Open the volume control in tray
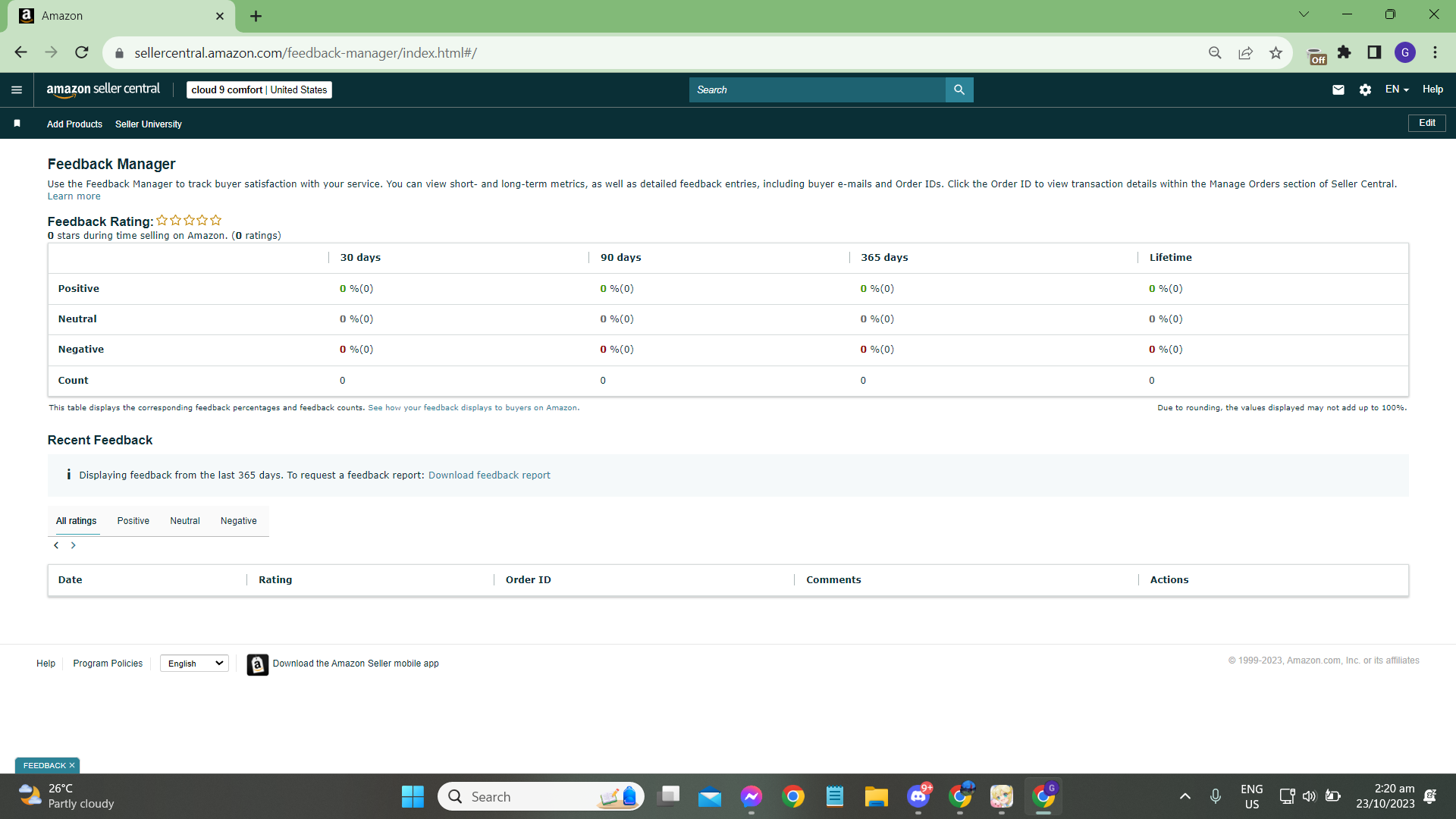This screenshot has height=819, width=1456. [x=1310, y=796]
